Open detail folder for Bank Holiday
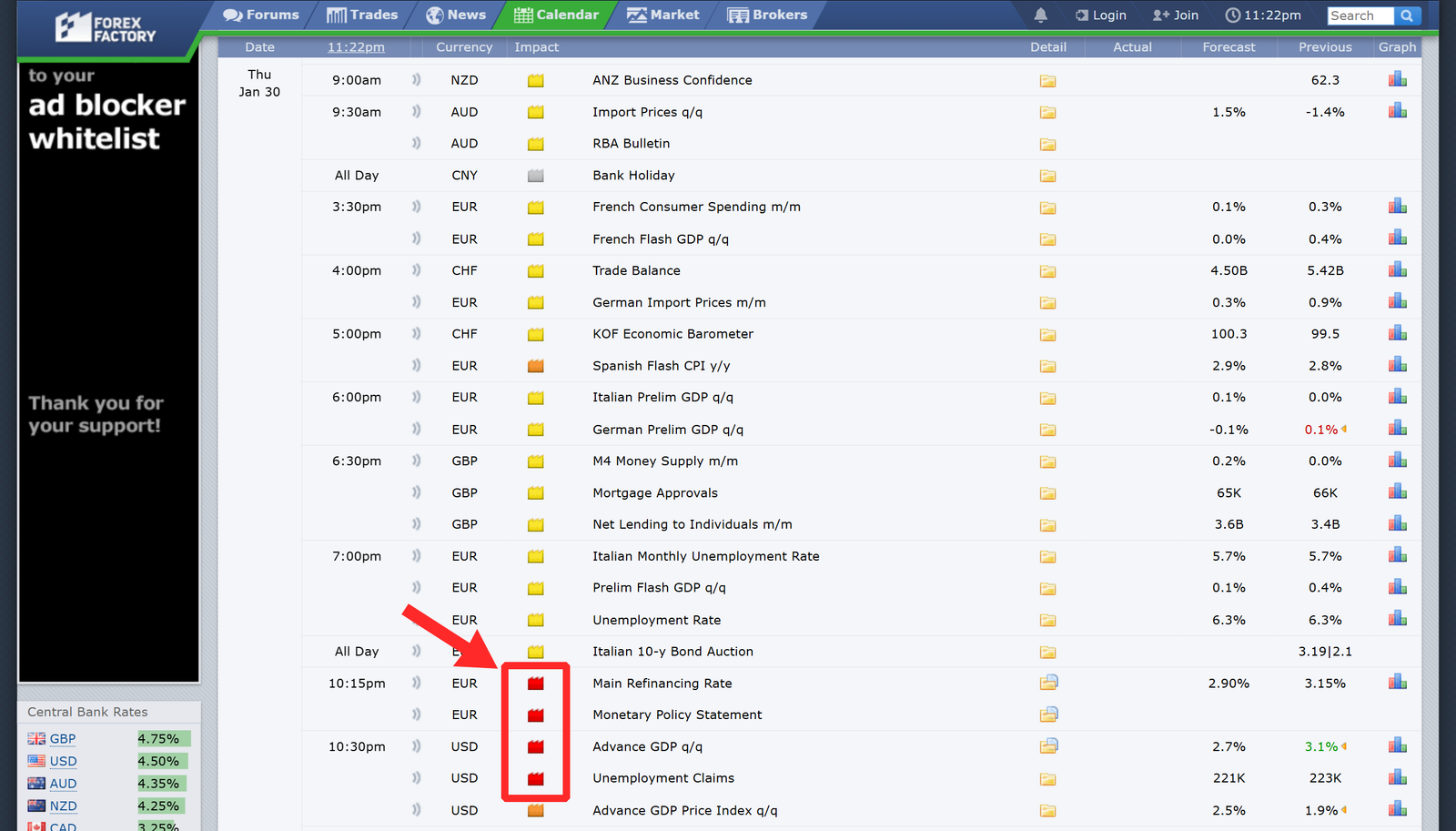 tap(1048, 176)
